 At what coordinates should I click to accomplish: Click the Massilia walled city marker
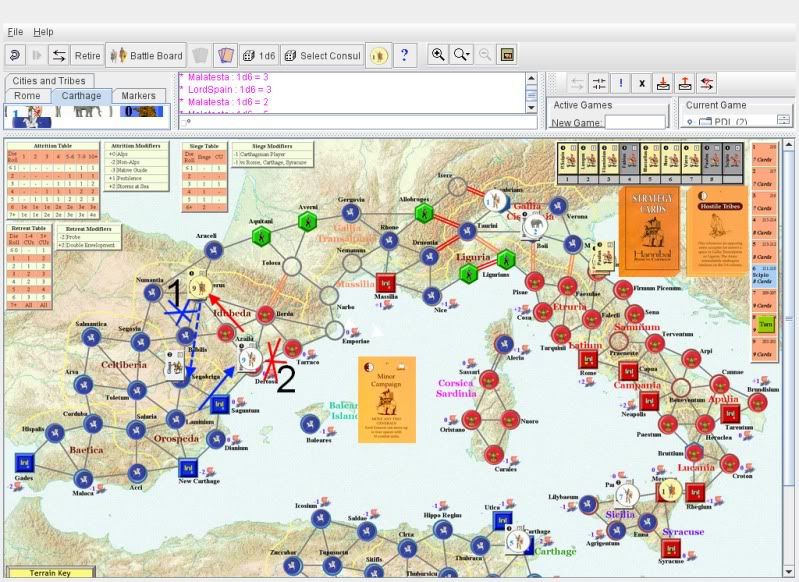(x=386, y=282)
